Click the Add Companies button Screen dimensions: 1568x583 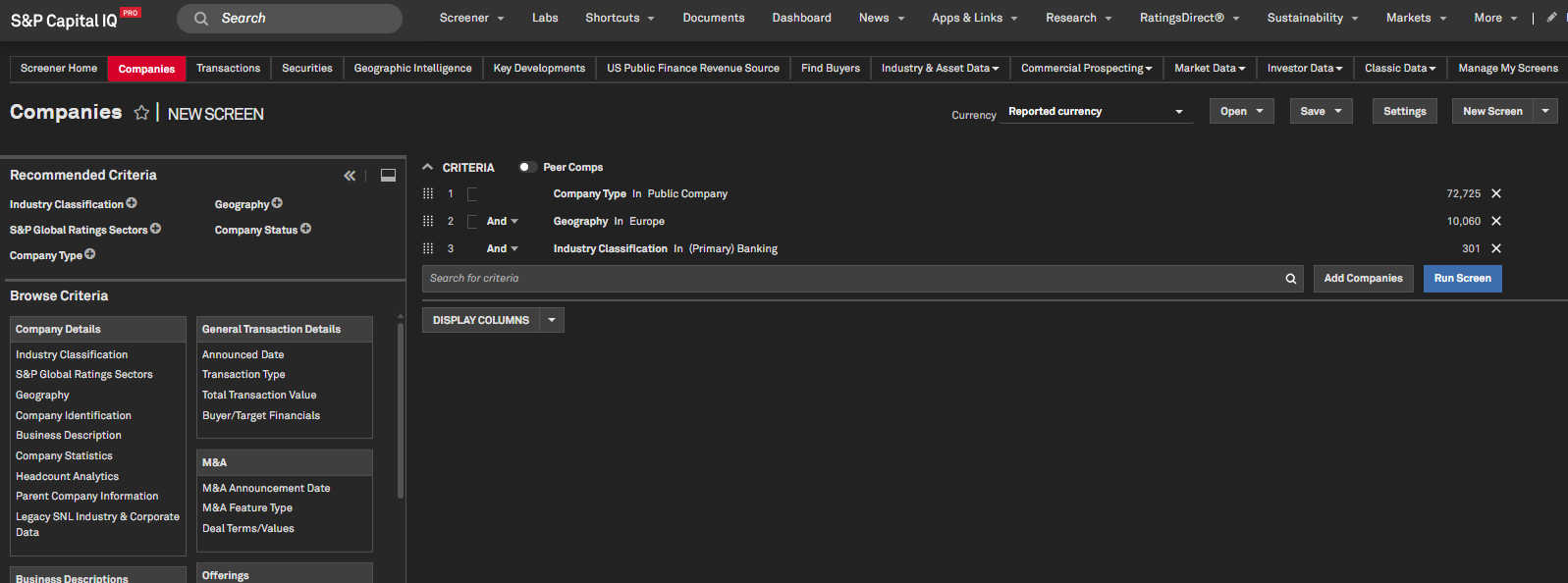pos(1363,279)
